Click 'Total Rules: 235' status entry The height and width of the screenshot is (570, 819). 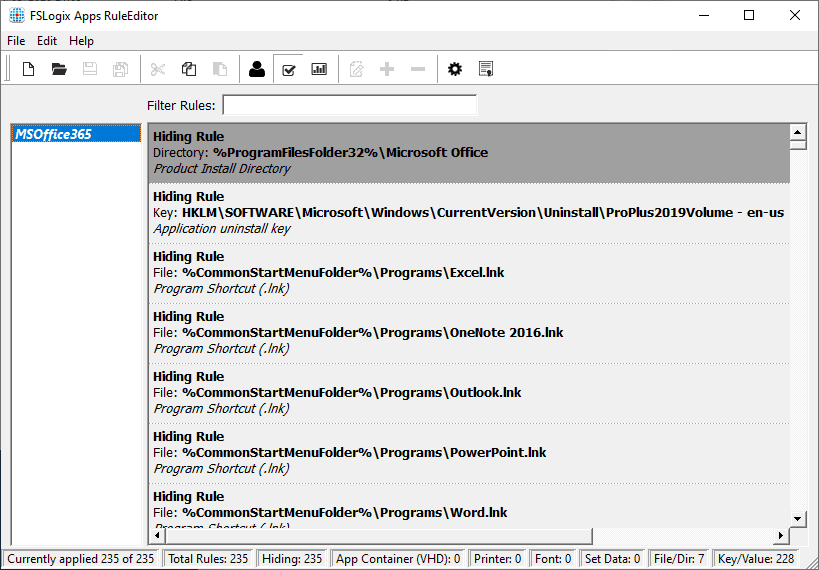click(x=208, y=559)
